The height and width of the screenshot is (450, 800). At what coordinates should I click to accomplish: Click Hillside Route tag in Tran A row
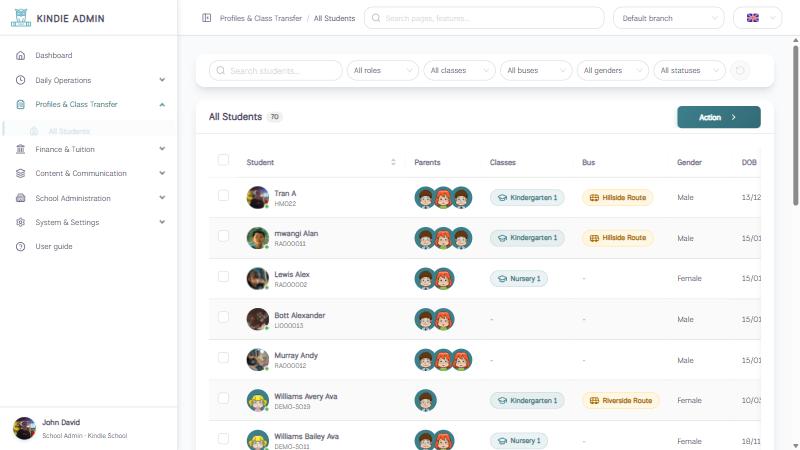(617, 197)
